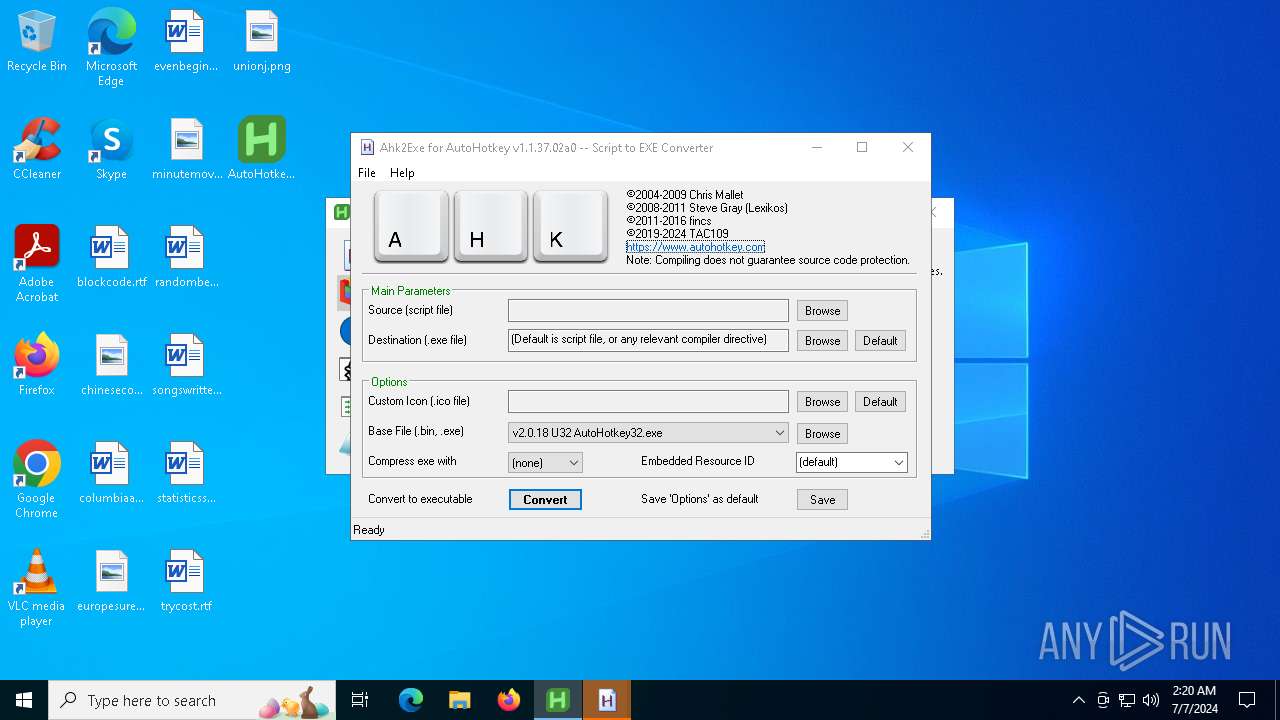Open the volume control in tray
This screenshot has height=720, width=1280.
[1150, 700]
